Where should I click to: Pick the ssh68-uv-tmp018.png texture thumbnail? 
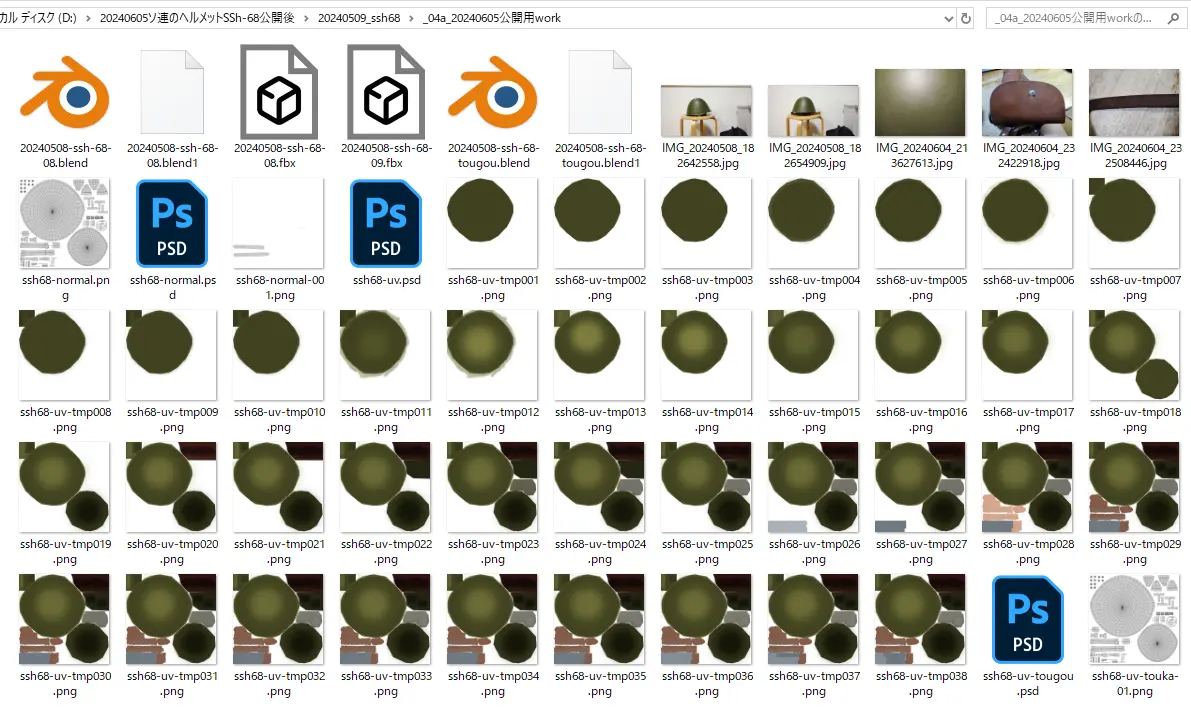point(1134,356)
